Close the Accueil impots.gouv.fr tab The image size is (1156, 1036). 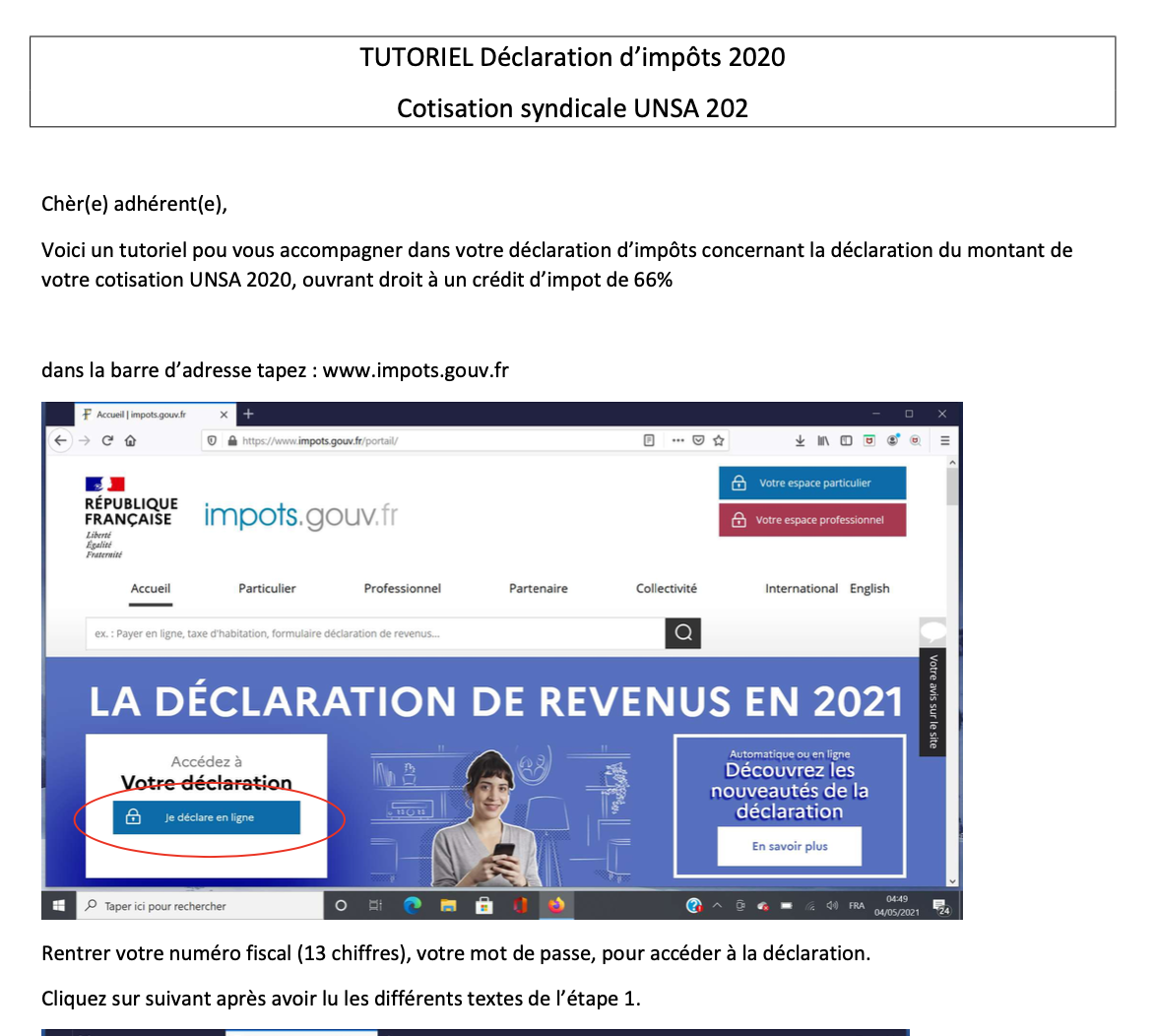point(225,415)
